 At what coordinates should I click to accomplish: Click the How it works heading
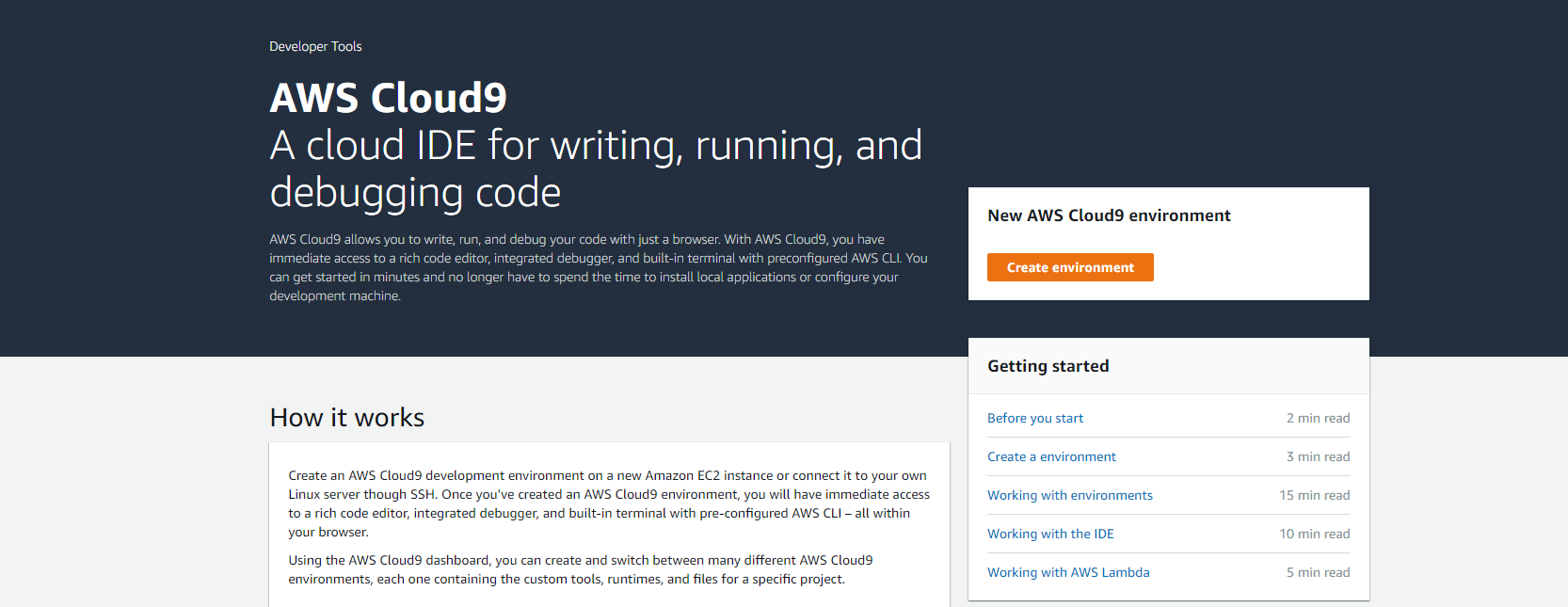click(x=347, y=417)
